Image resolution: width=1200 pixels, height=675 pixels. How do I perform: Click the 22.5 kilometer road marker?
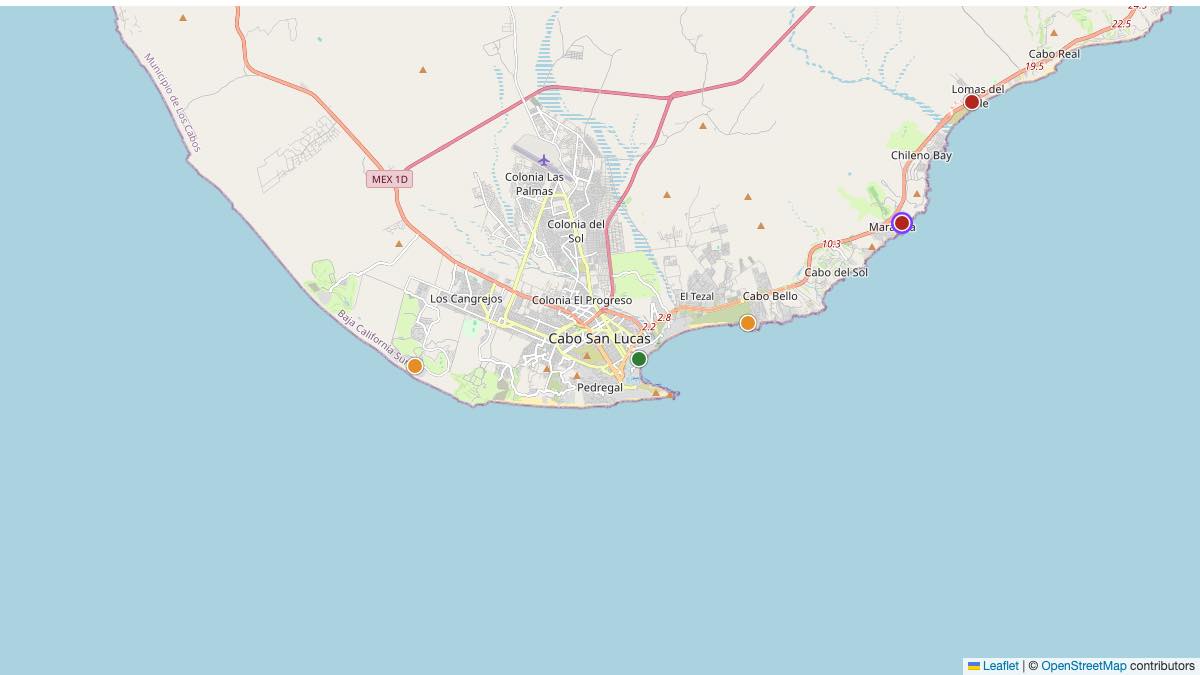1121,24
